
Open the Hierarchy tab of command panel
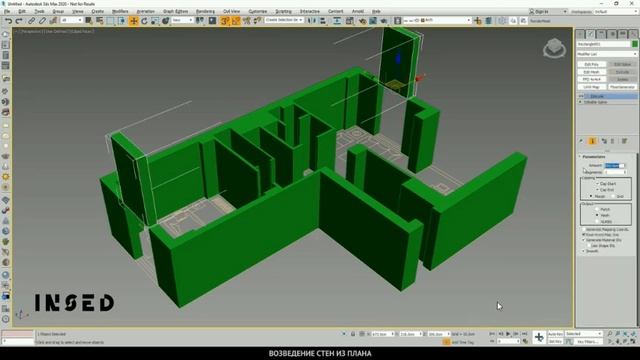coord(601,34)
